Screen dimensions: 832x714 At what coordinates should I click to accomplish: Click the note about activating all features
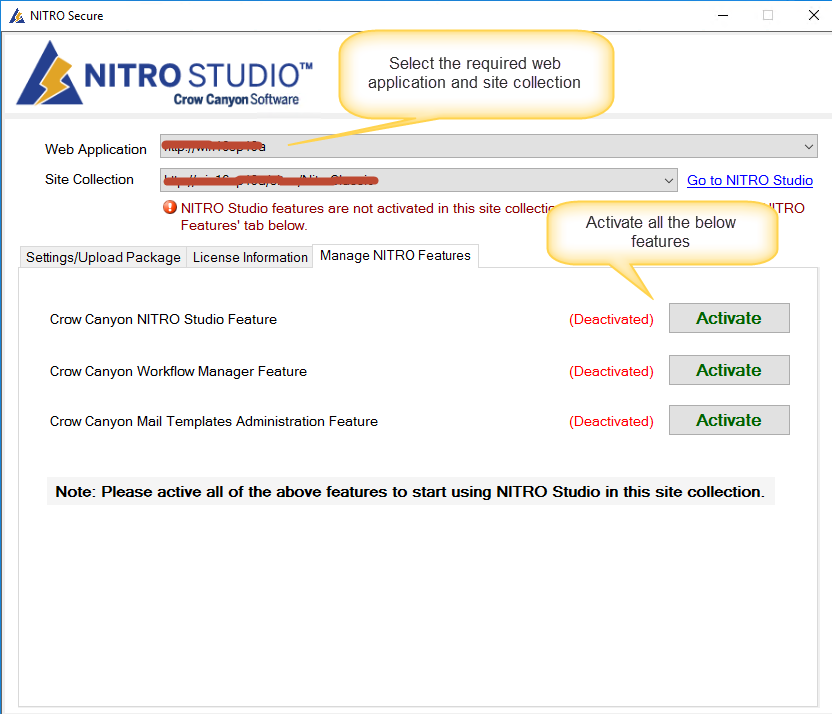pyautogui.click(x=410, y=491)
